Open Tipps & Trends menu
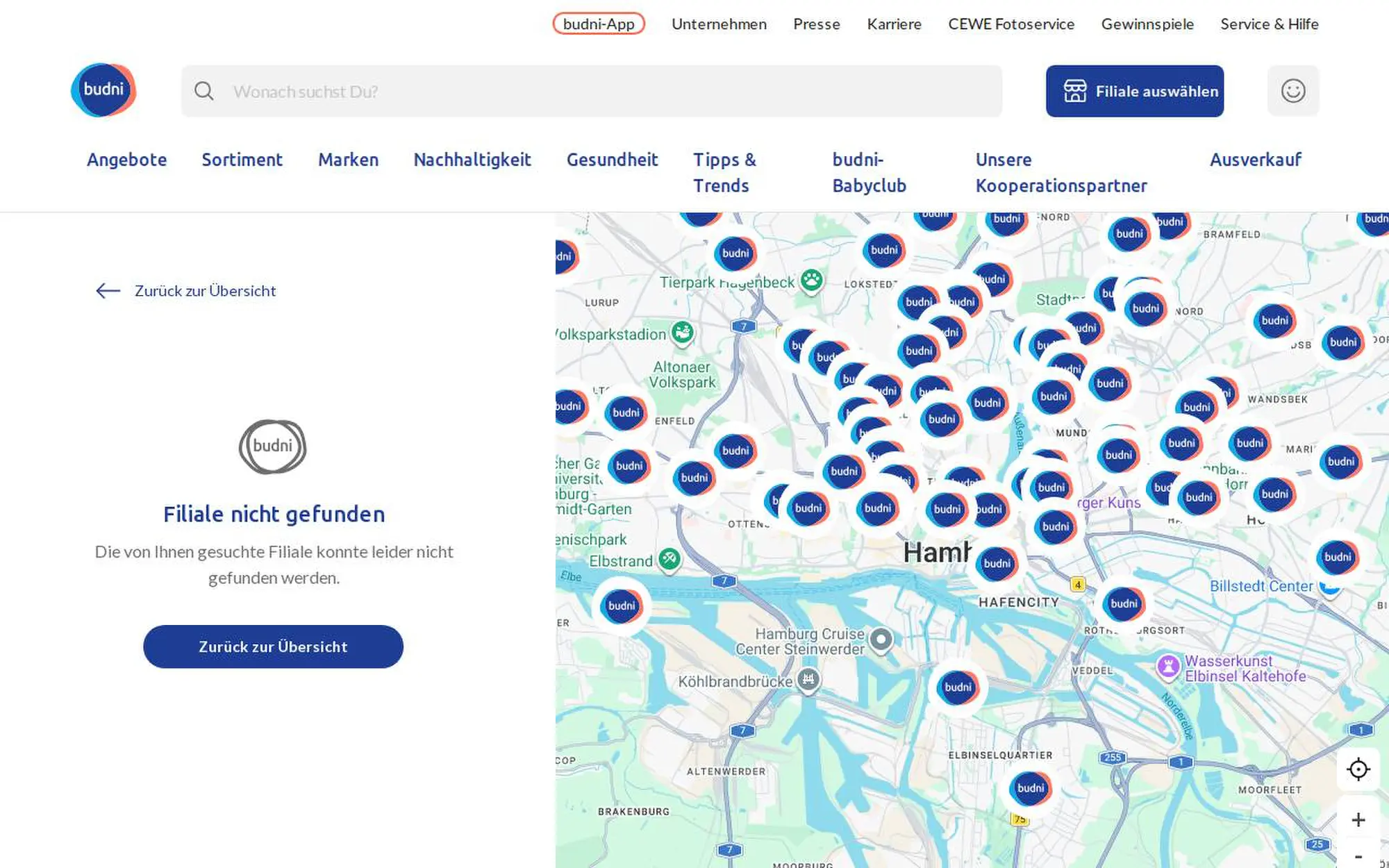Screen dimensions: 1389x868 (x=724, y=173)
